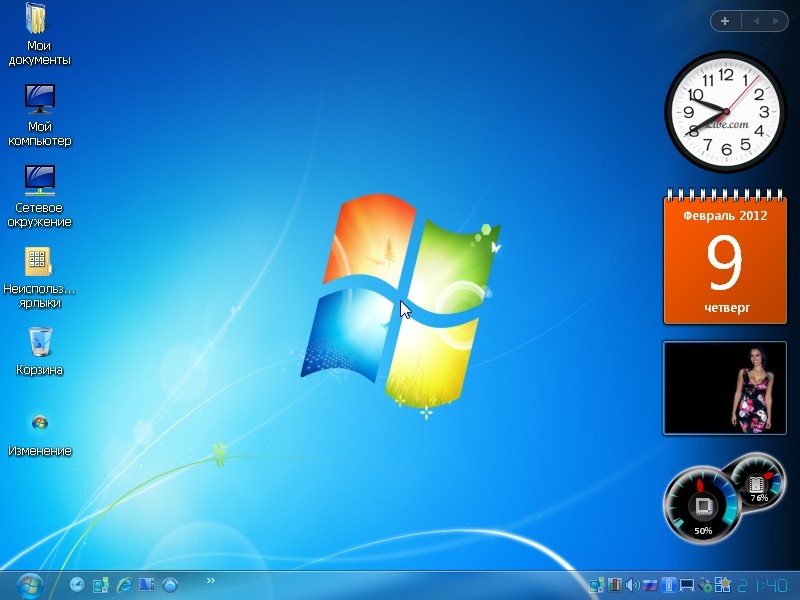This screenshot has height=600, width=800.
Task: Click the clock icon in quick launch
Action: [x=78, y=584]
